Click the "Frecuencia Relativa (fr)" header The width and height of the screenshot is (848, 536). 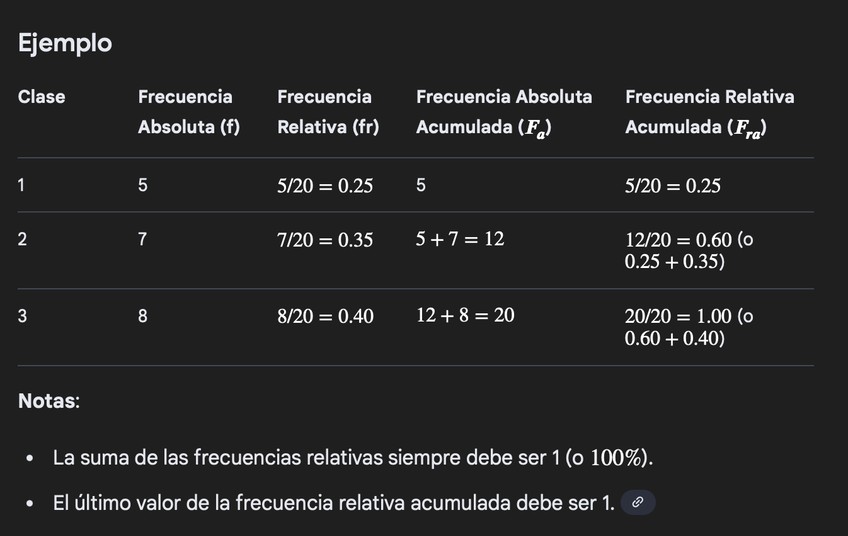coord(327,112)
